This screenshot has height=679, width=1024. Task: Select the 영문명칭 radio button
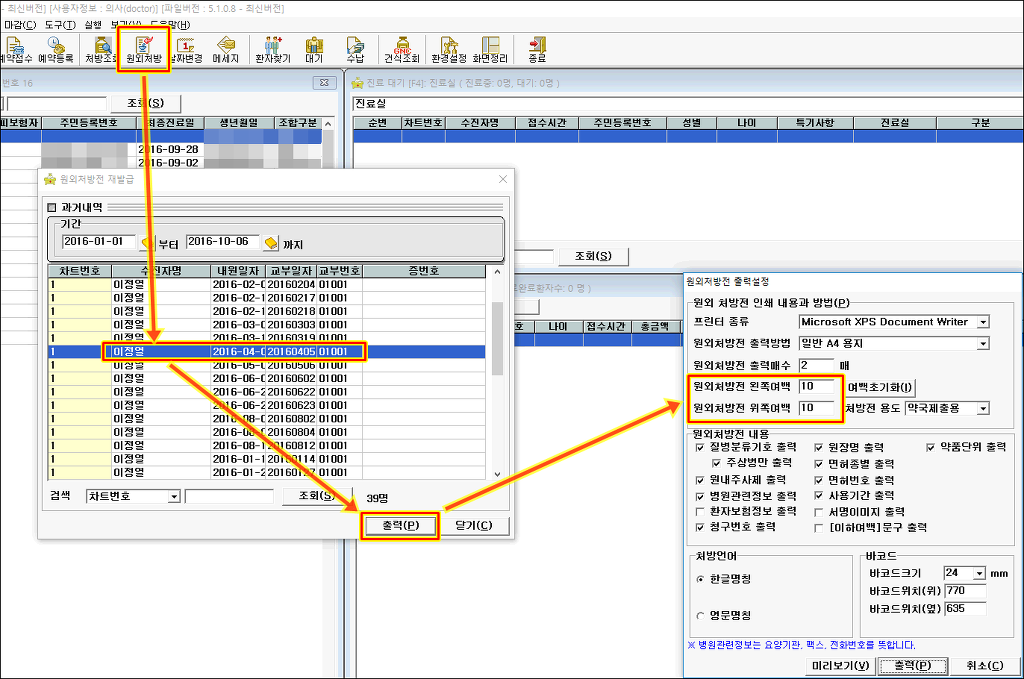tap(699, 615)
